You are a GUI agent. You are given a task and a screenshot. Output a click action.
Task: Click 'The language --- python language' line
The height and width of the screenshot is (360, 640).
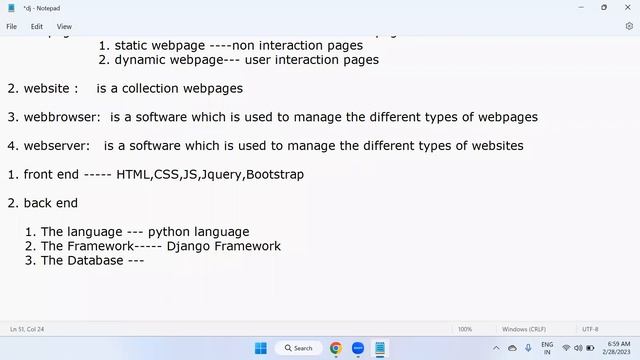[x=137, y=232]
